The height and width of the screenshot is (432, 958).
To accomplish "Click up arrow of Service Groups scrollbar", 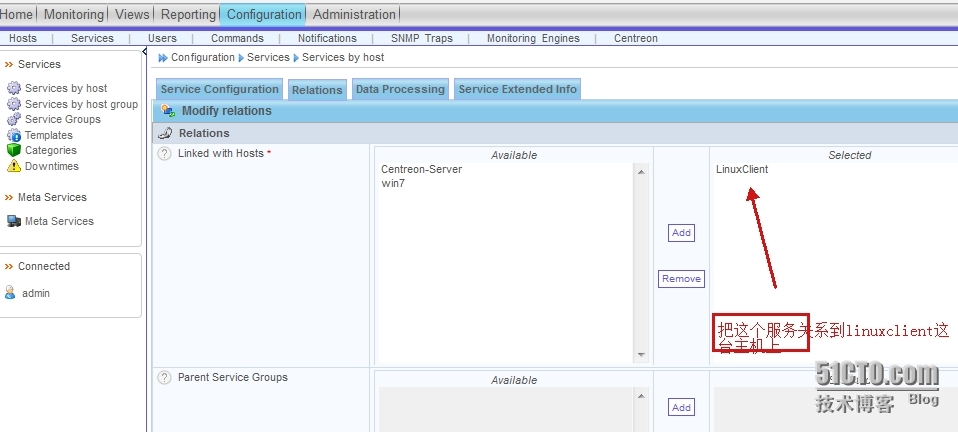I will coord(641,396).
